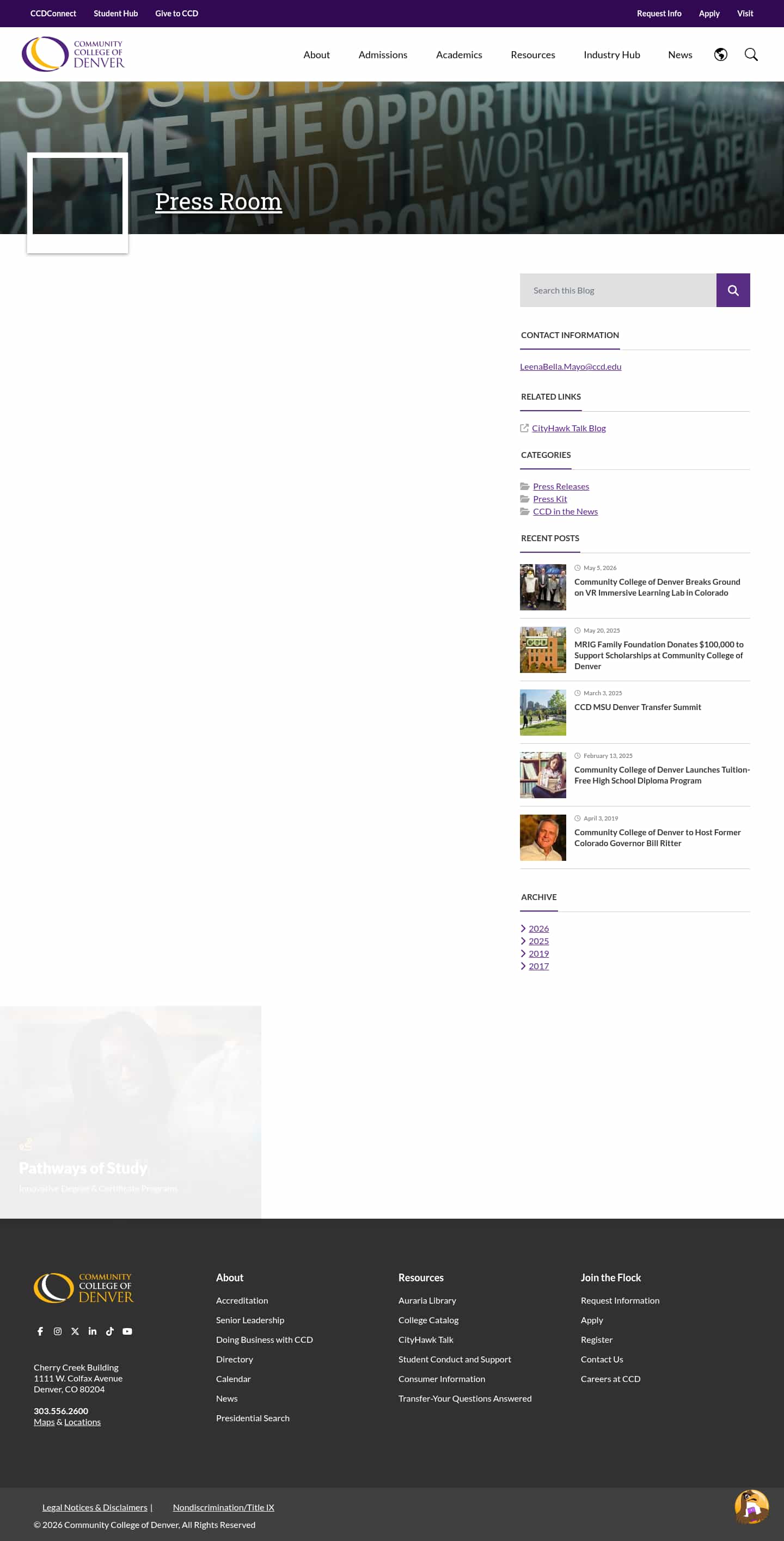Open Auraria Library footer link
Viewport: 784px width, 1541px height.
coord(427,1300)
